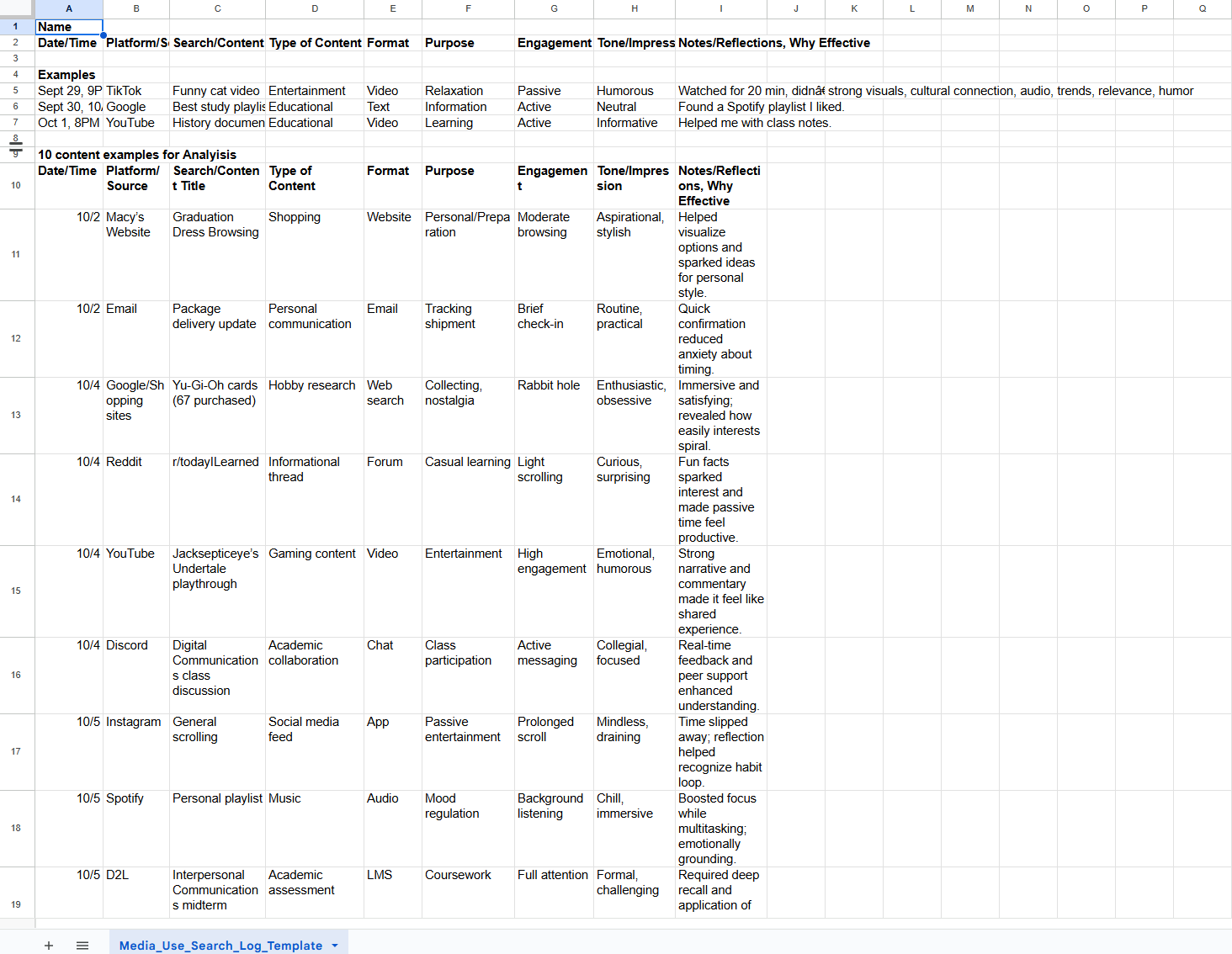Click the frozen rows divider handle
The image size is (1232, 954).
(x=16, y=146)
